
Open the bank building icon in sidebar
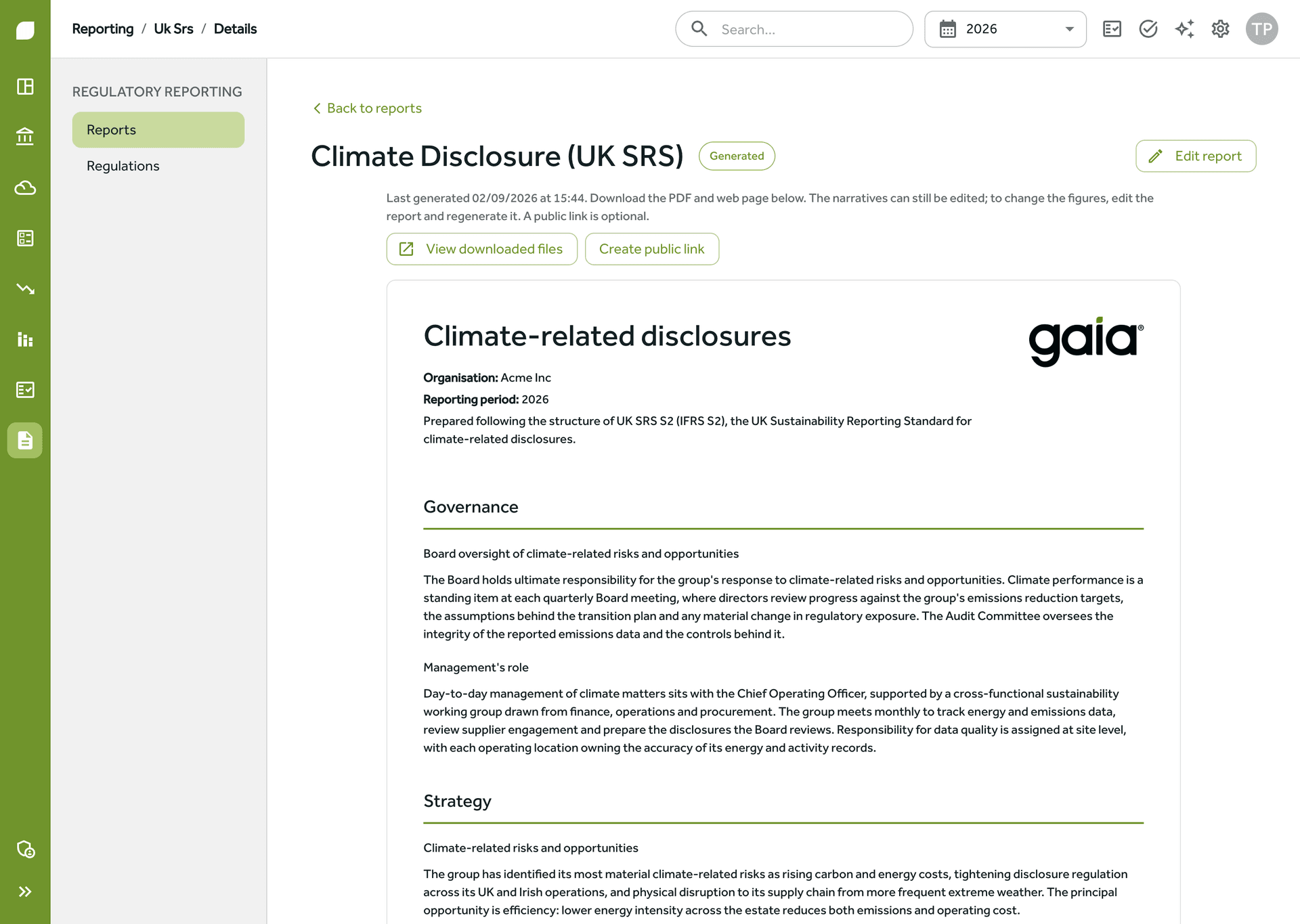[25, 137]
